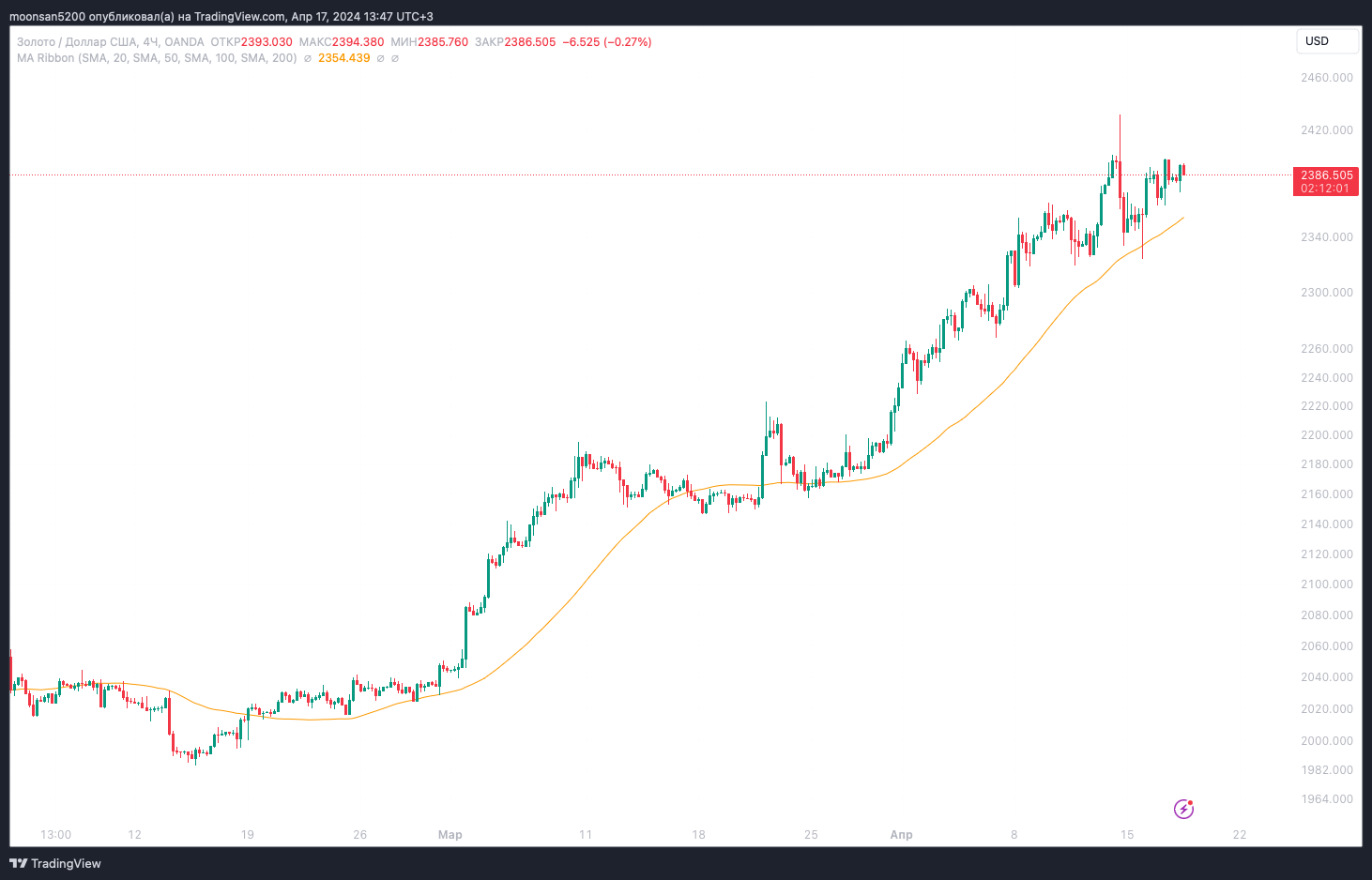The image size is (1372, 880).
Task: Click the red current price label 2386.505
Action: (x=1327, y=175)
